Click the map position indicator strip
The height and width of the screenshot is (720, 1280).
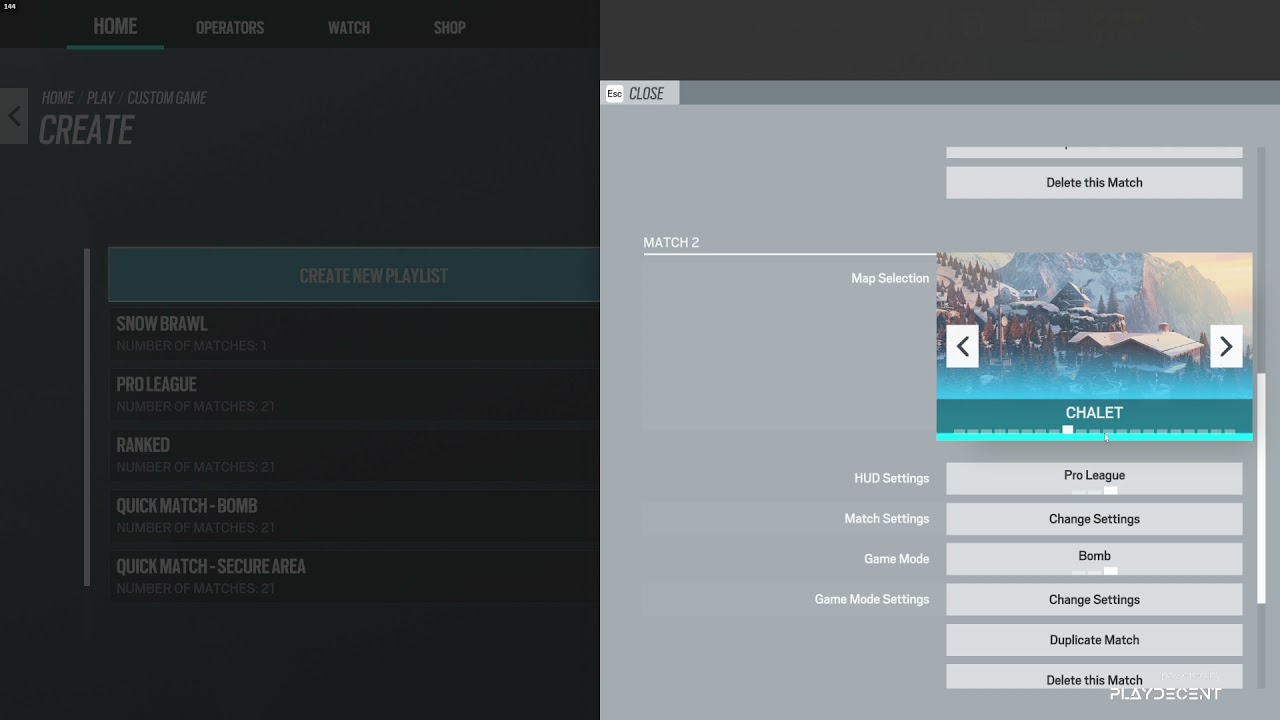(1094, 431)
